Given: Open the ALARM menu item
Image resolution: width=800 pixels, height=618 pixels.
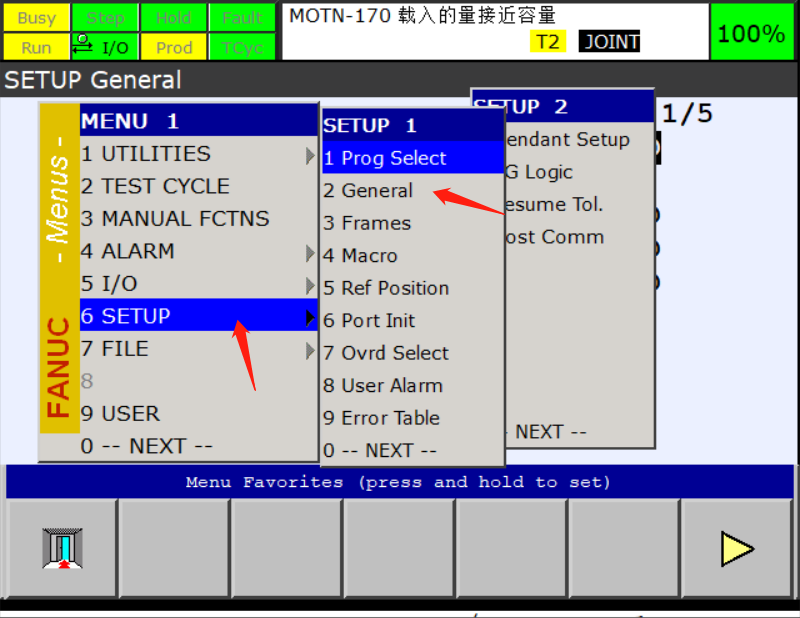Looking at the screenshot, I should [198, 251].
